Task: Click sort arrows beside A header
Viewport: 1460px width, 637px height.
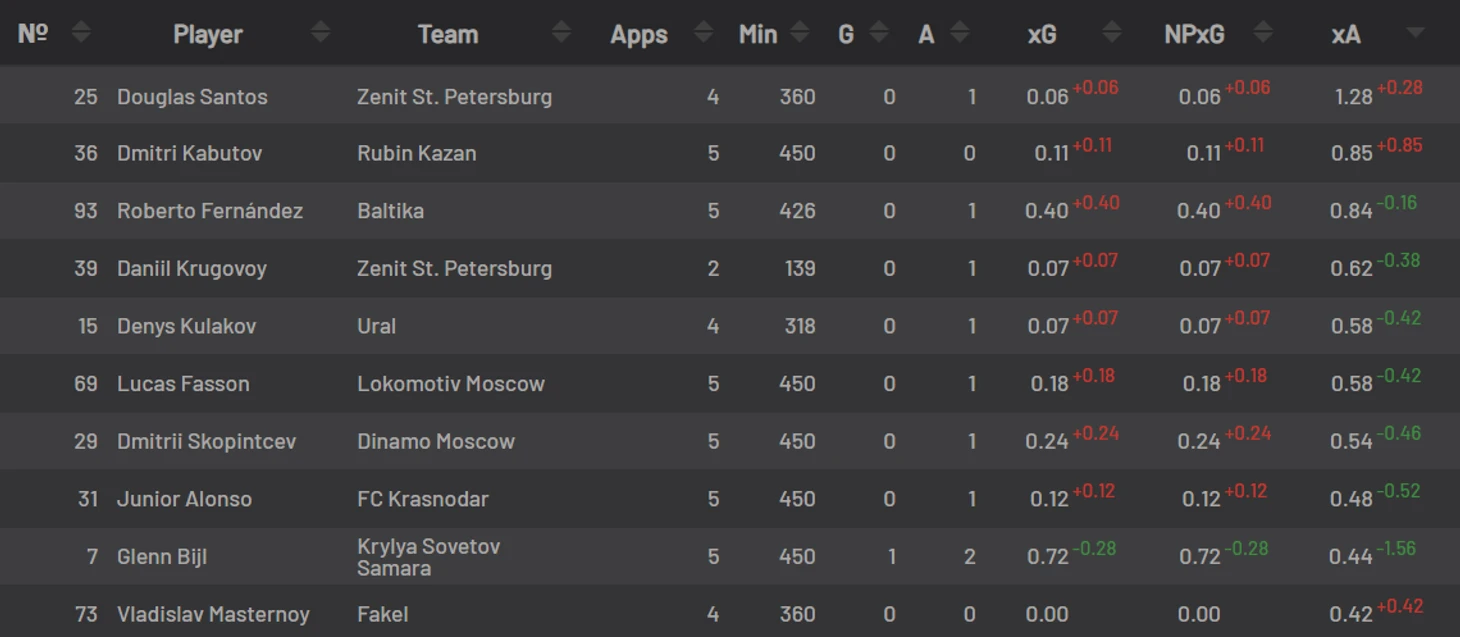Action: pyautogui.click(x=960, y=33)
